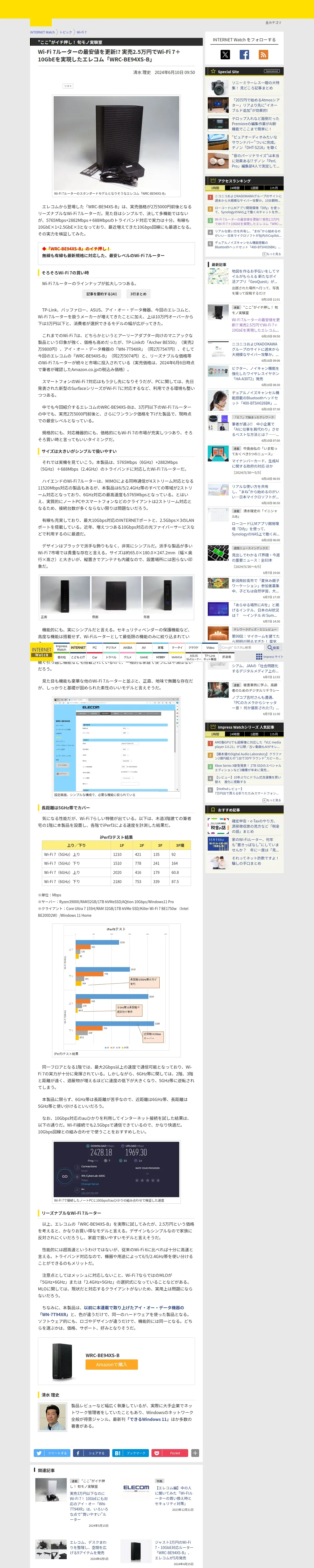Screen dimensions: 314x1568
Task: Open INTERNET Watch X account icon
Action: coord(225,55)
